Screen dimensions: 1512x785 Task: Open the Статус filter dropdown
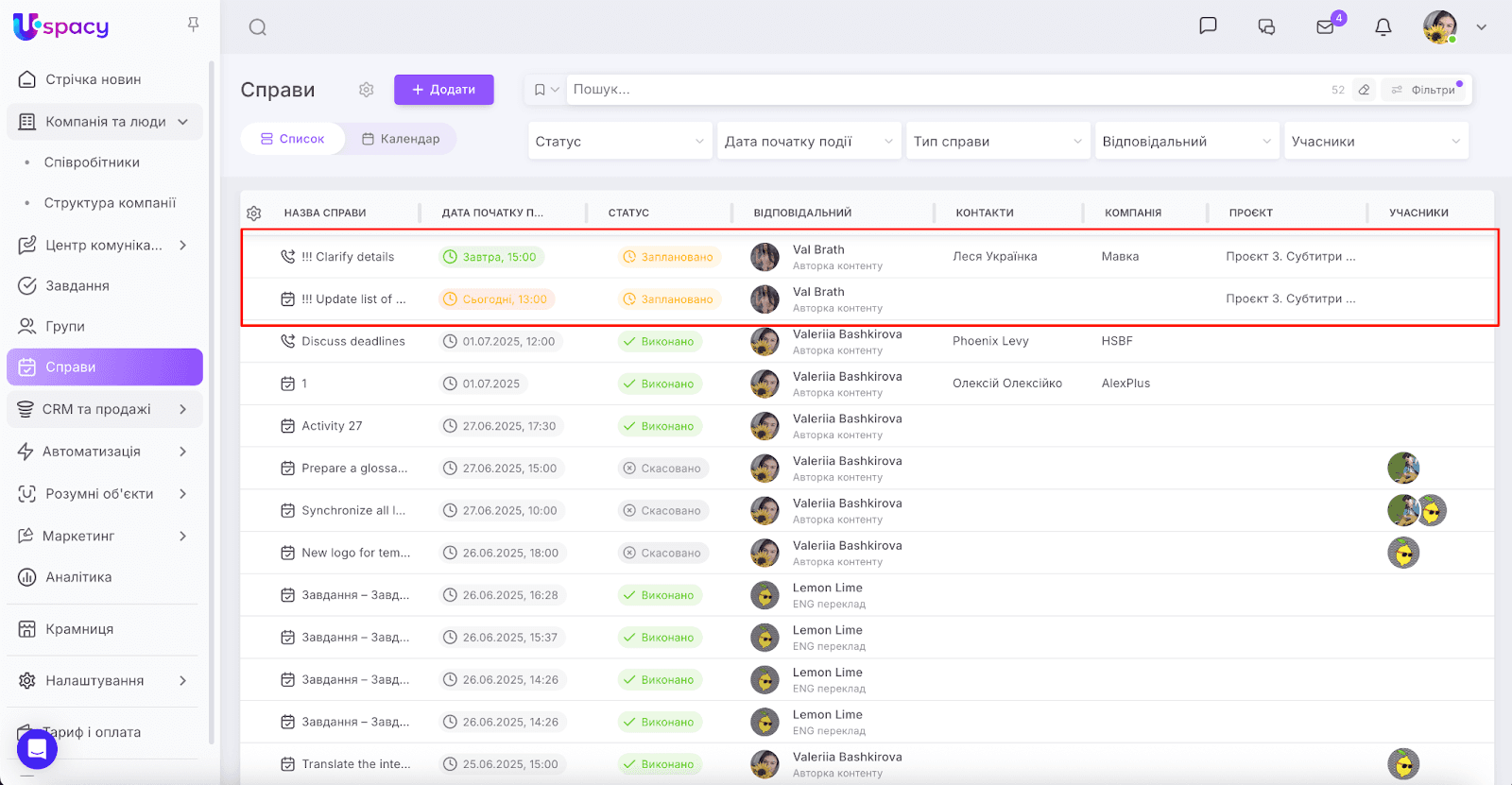(619, 142)
